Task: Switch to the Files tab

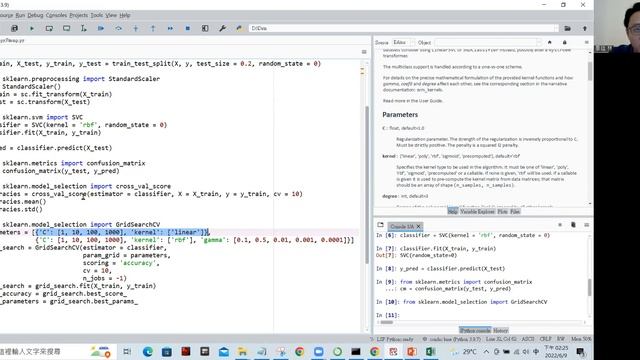Action: coord(515,211)
